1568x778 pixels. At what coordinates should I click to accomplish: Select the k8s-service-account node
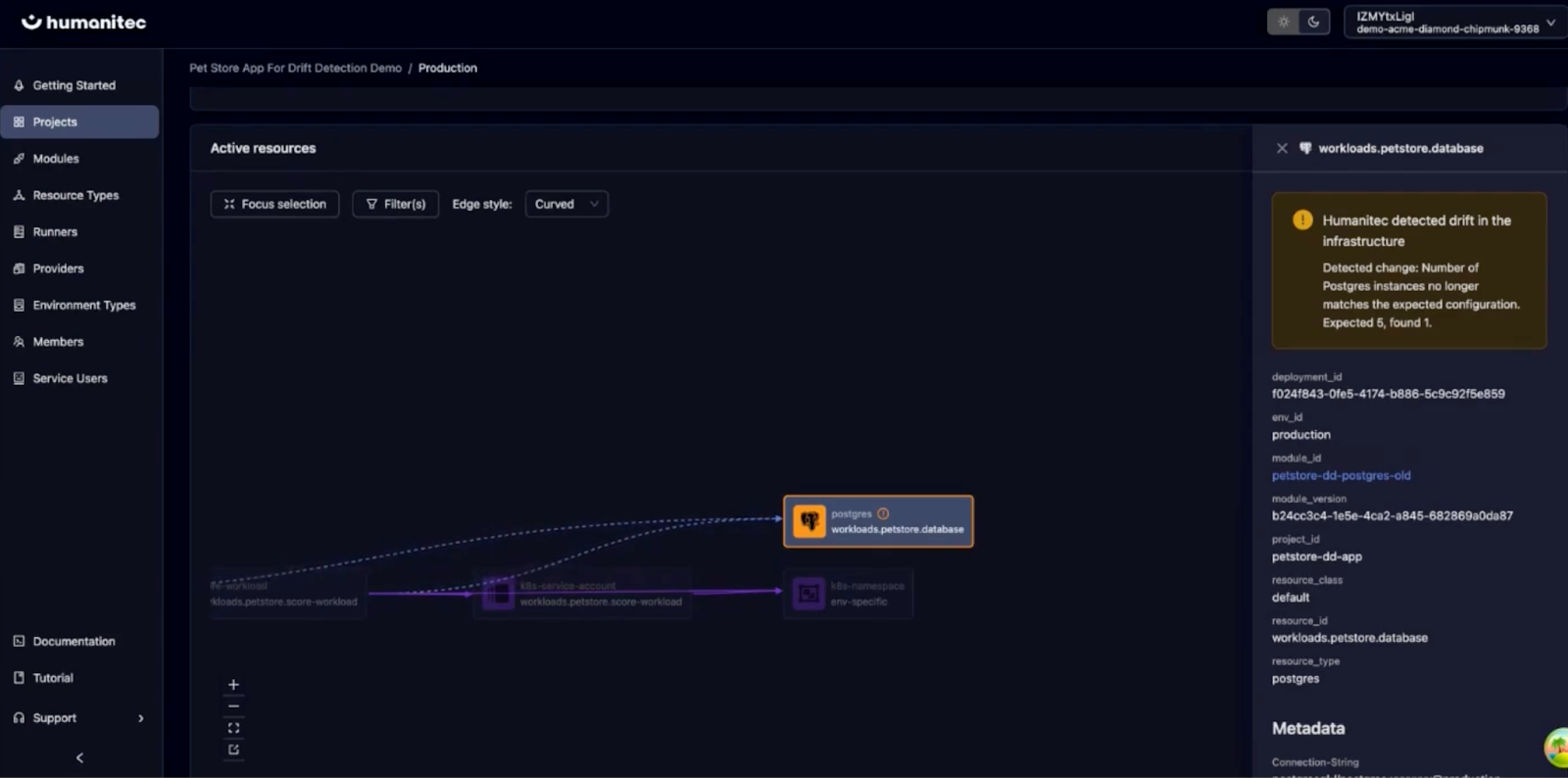[x=582, y=593]
